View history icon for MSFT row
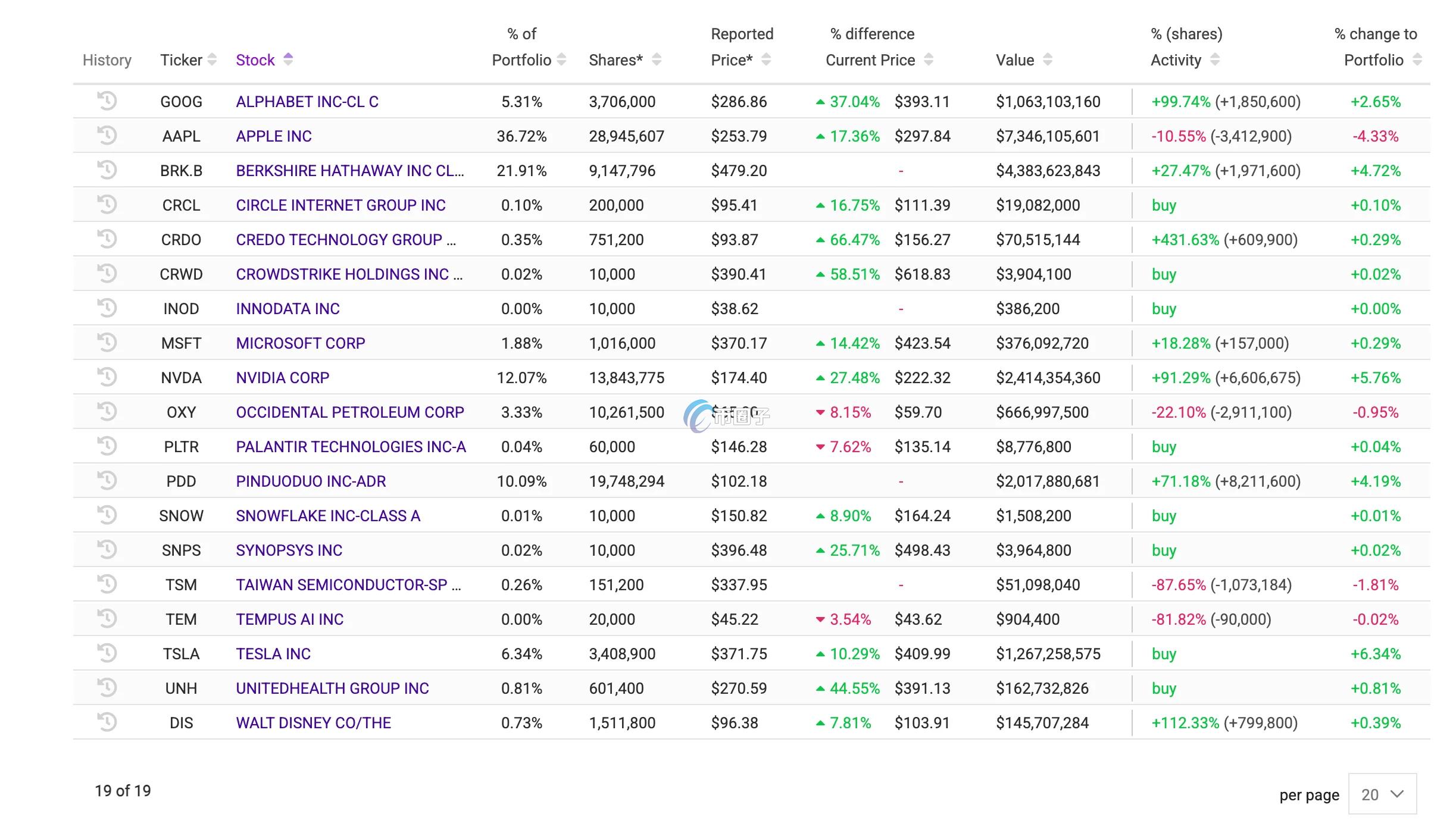Viewport: 1456px width, 833px height. tap(107, 342)
